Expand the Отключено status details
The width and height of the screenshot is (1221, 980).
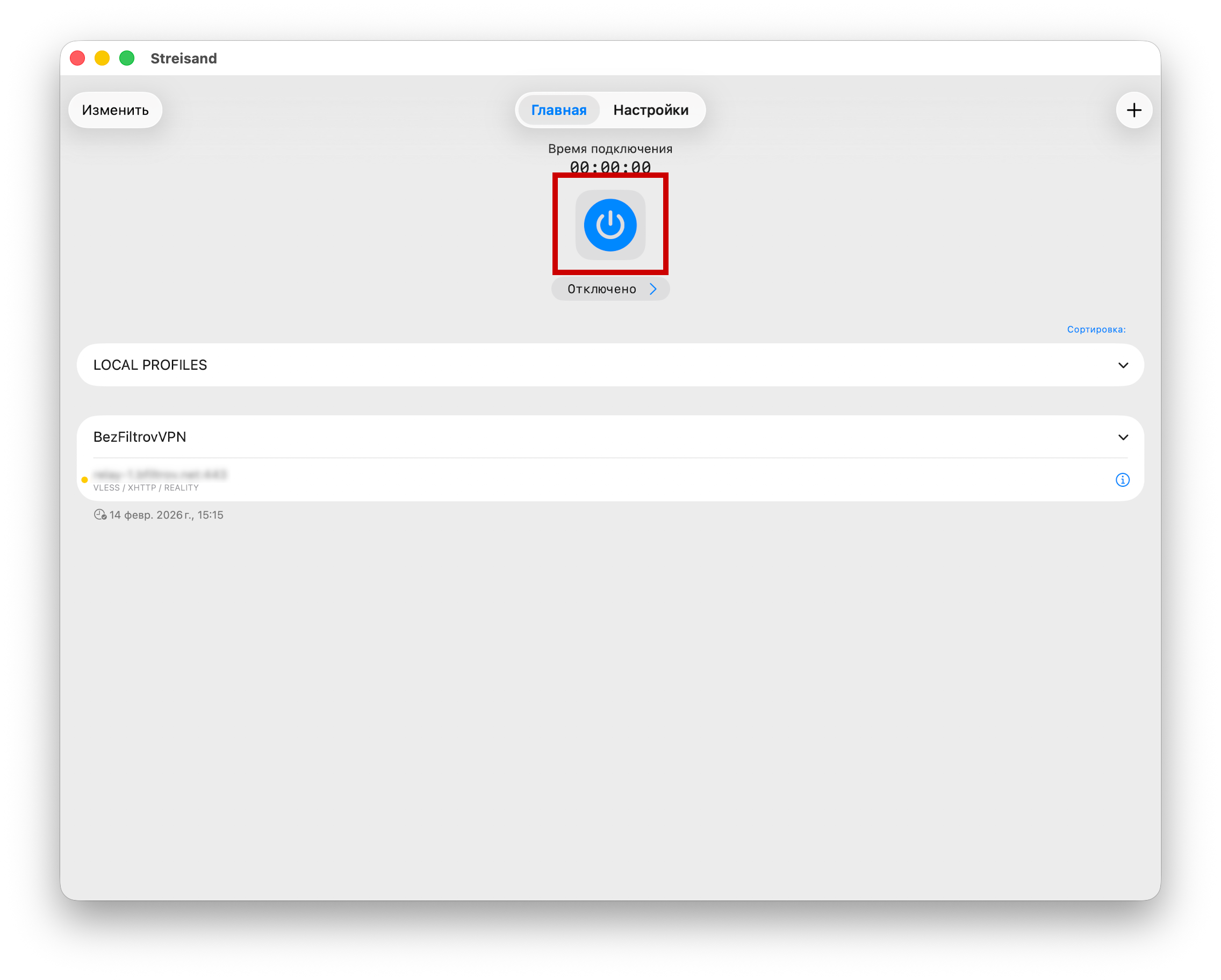pyautogui.click(x=610, y=288)
